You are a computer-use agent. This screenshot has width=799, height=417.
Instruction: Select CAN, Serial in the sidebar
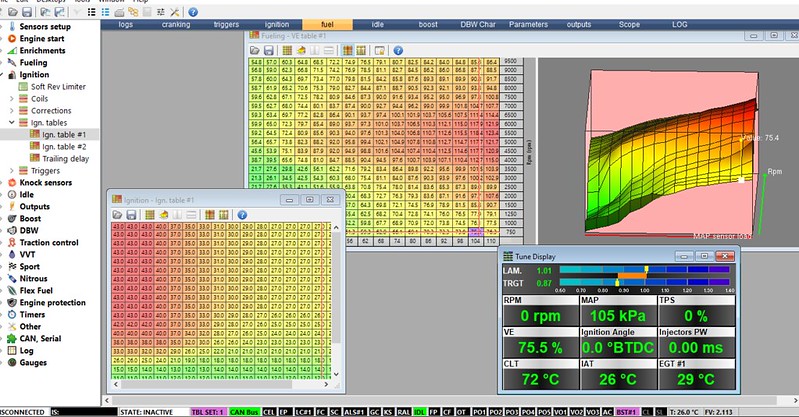(40, 338)
